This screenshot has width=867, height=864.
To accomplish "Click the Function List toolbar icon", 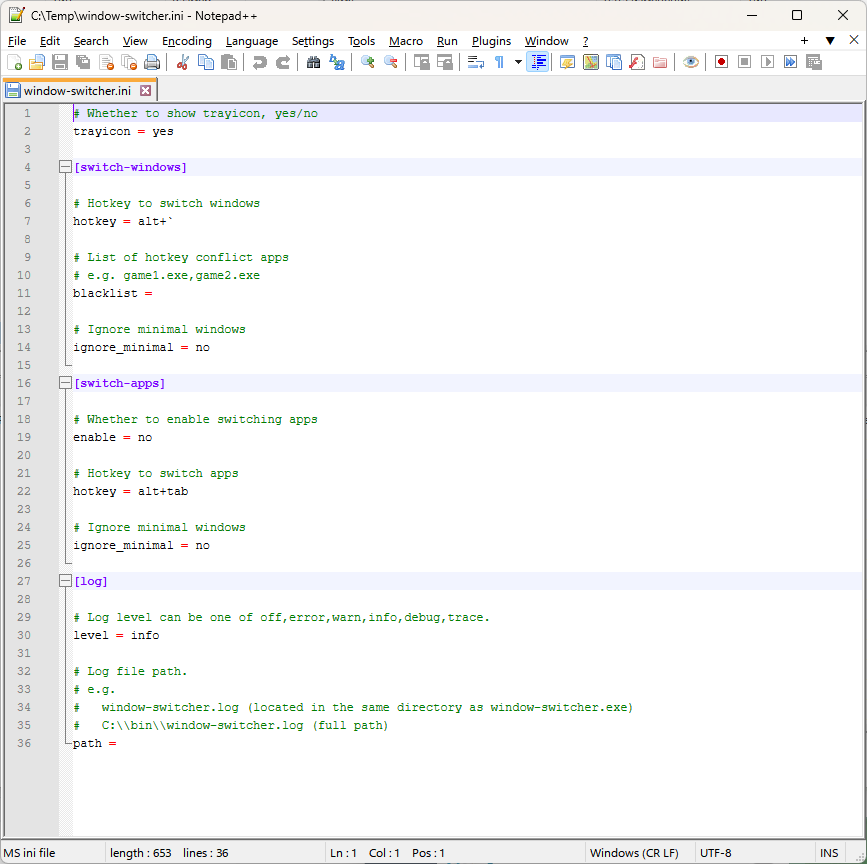I will click(x=634, y=62).
